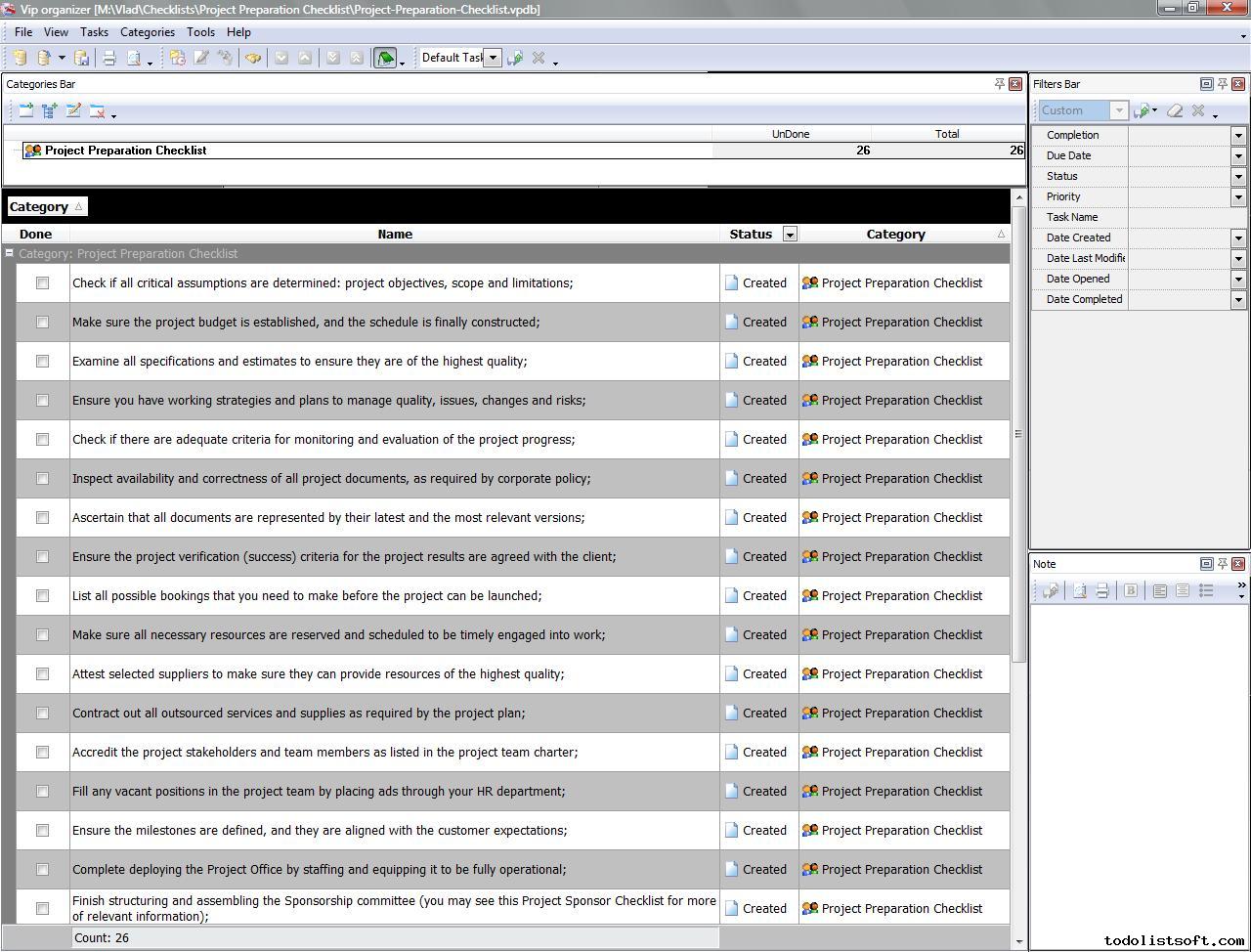The image size is (1251, 952).
Task: Check Done box for project budget task
Action: 42,323
